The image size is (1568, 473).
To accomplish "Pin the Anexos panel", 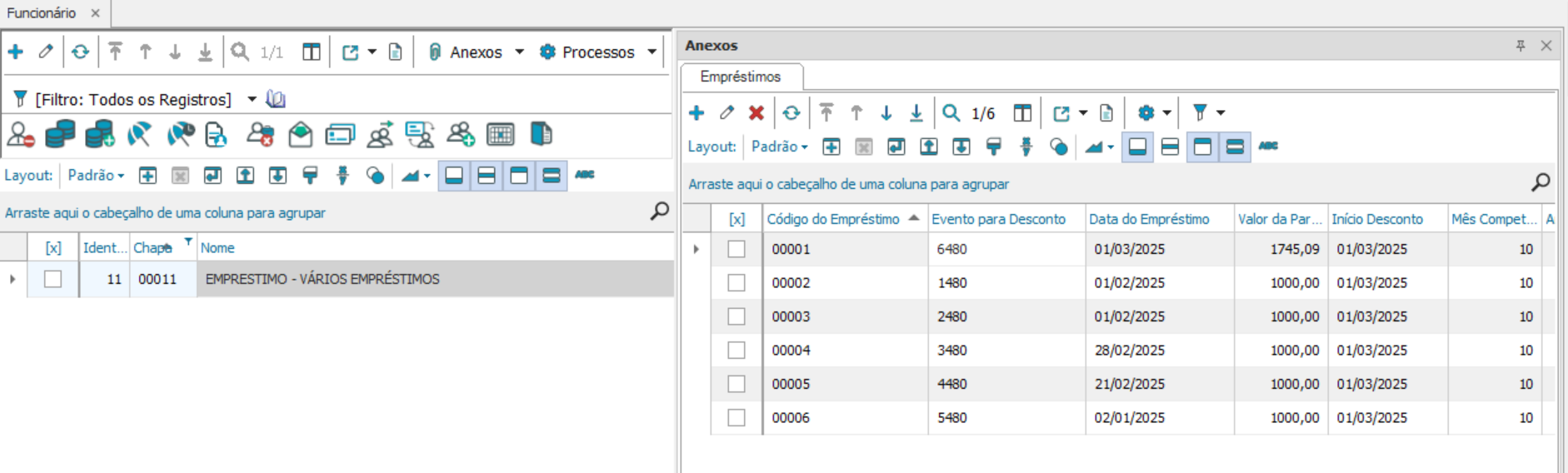I will [1521, 46].
